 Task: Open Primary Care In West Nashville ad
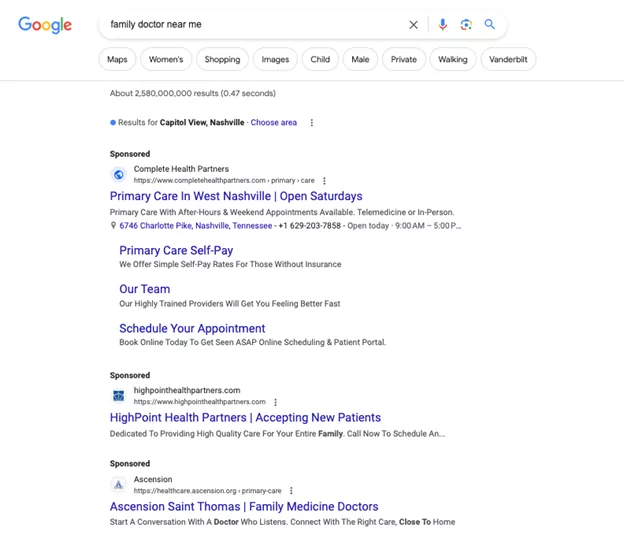[x=236, y=196]
